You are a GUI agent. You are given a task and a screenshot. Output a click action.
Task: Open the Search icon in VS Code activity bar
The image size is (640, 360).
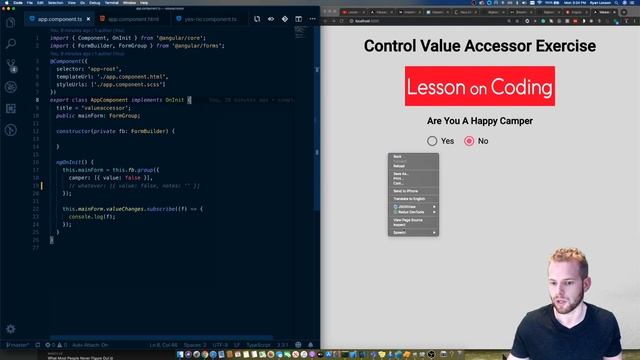click(11, 43)
